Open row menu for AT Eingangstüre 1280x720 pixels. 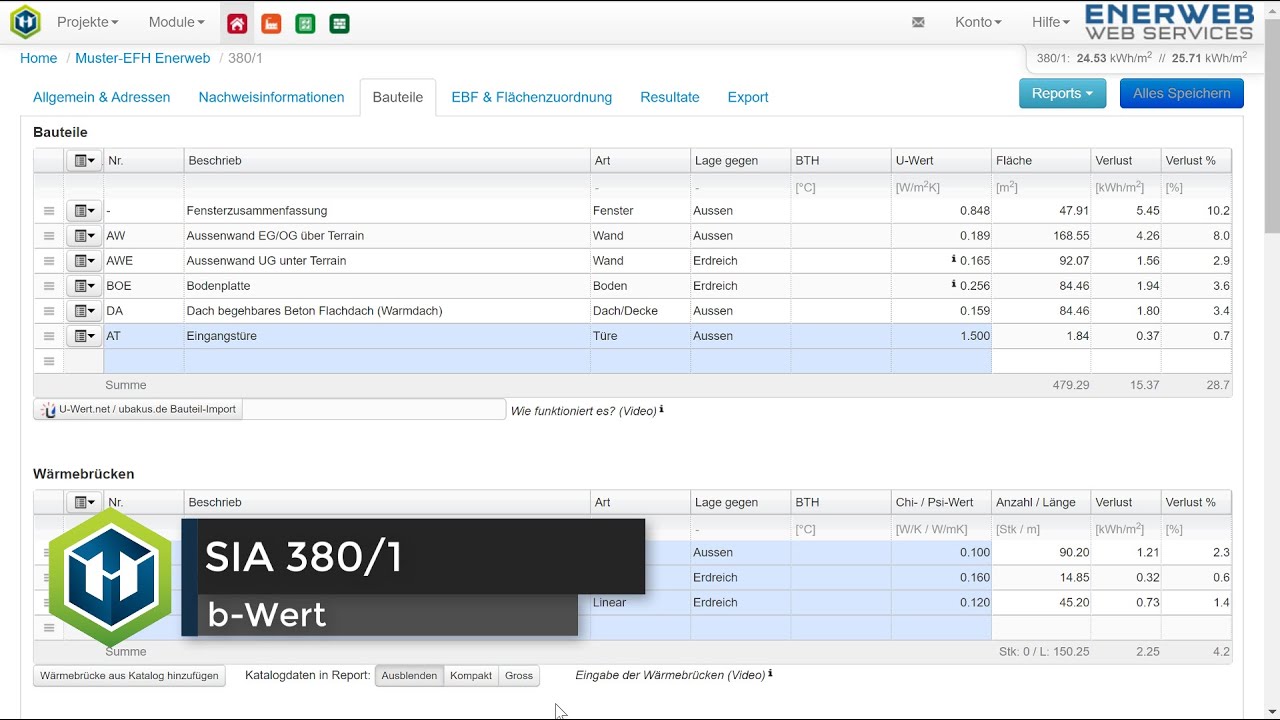[x=84, y=336]
